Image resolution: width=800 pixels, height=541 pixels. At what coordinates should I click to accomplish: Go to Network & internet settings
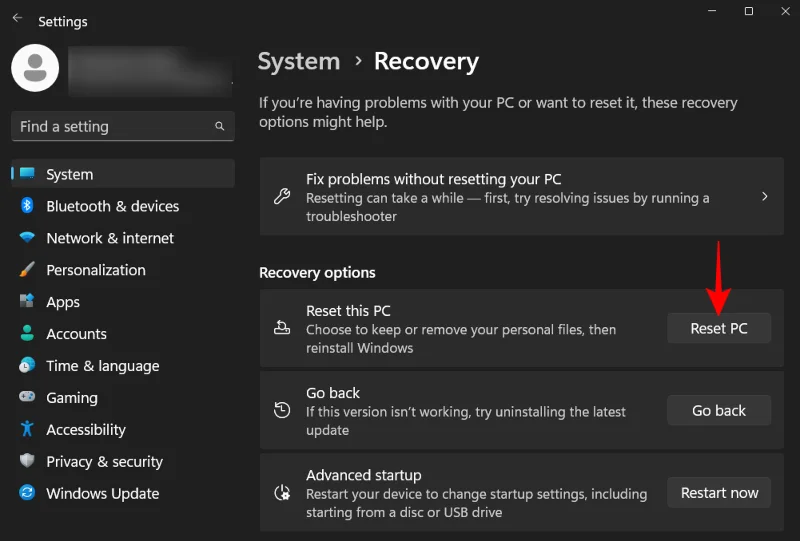pyautogui.click(x=123, y=237)
